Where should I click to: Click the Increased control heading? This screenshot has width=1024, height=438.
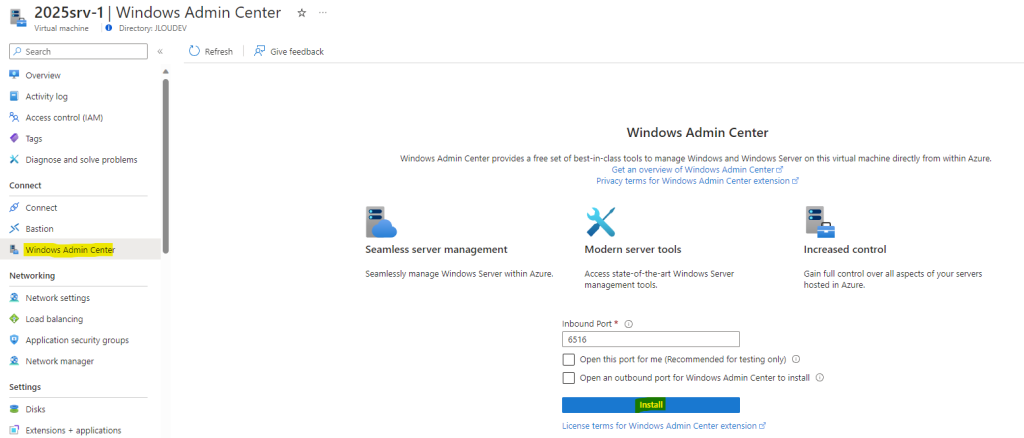845,249
